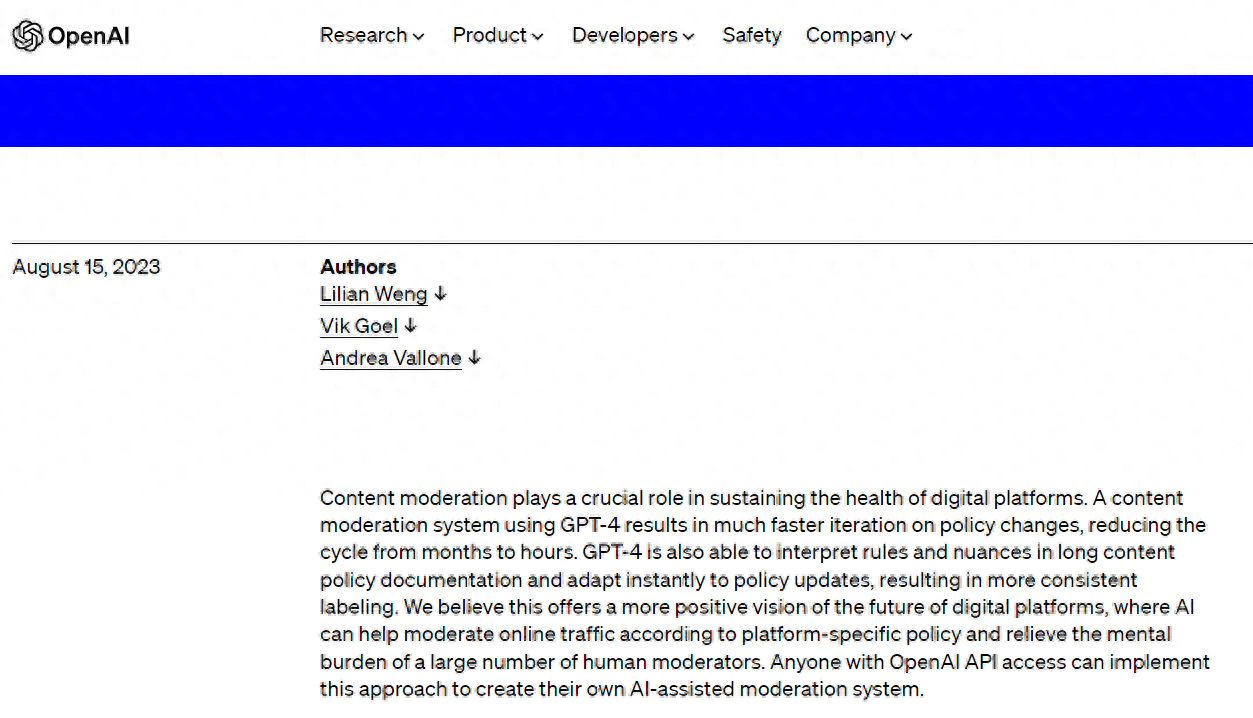Open the Developers menu
Screen dimensions: 1253x718
click(x=624, y=35)
